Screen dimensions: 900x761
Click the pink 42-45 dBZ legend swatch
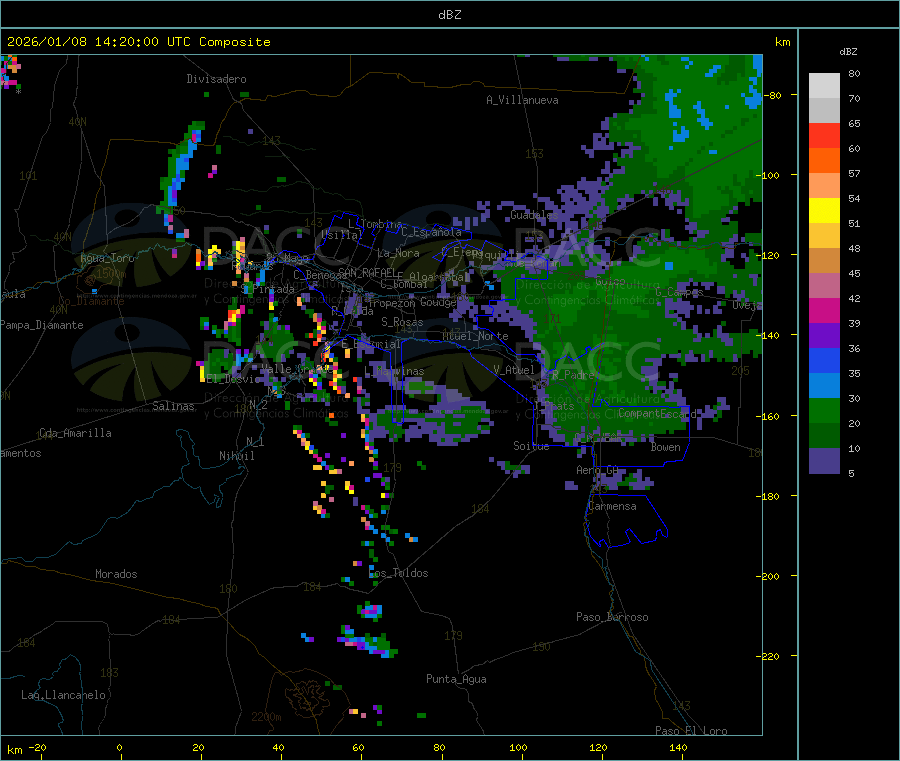(x=824, y=286)
